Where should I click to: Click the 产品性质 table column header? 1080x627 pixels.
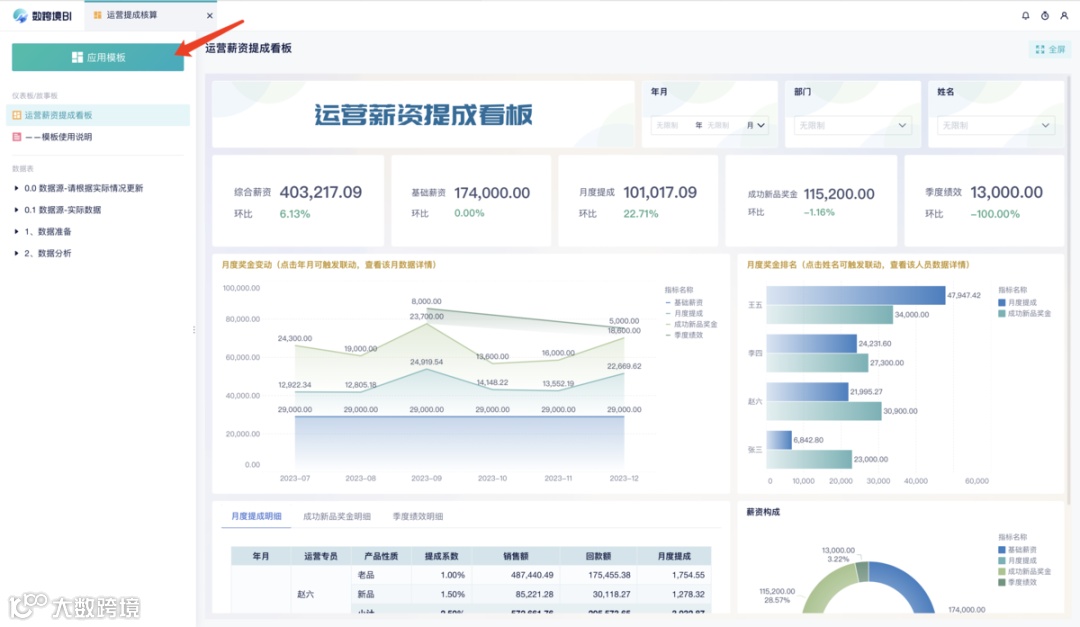coord(381,556)
